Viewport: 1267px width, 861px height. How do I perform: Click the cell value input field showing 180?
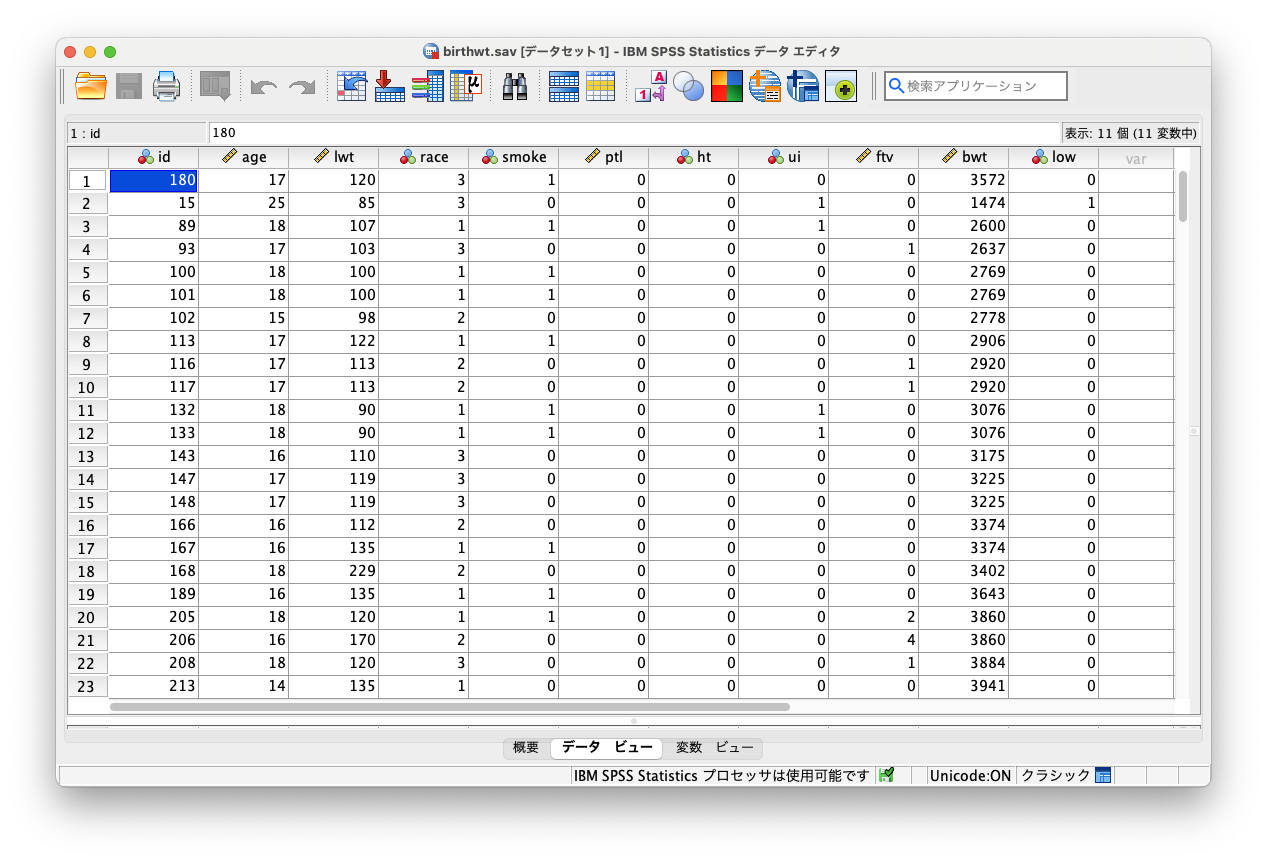(632, 133)
